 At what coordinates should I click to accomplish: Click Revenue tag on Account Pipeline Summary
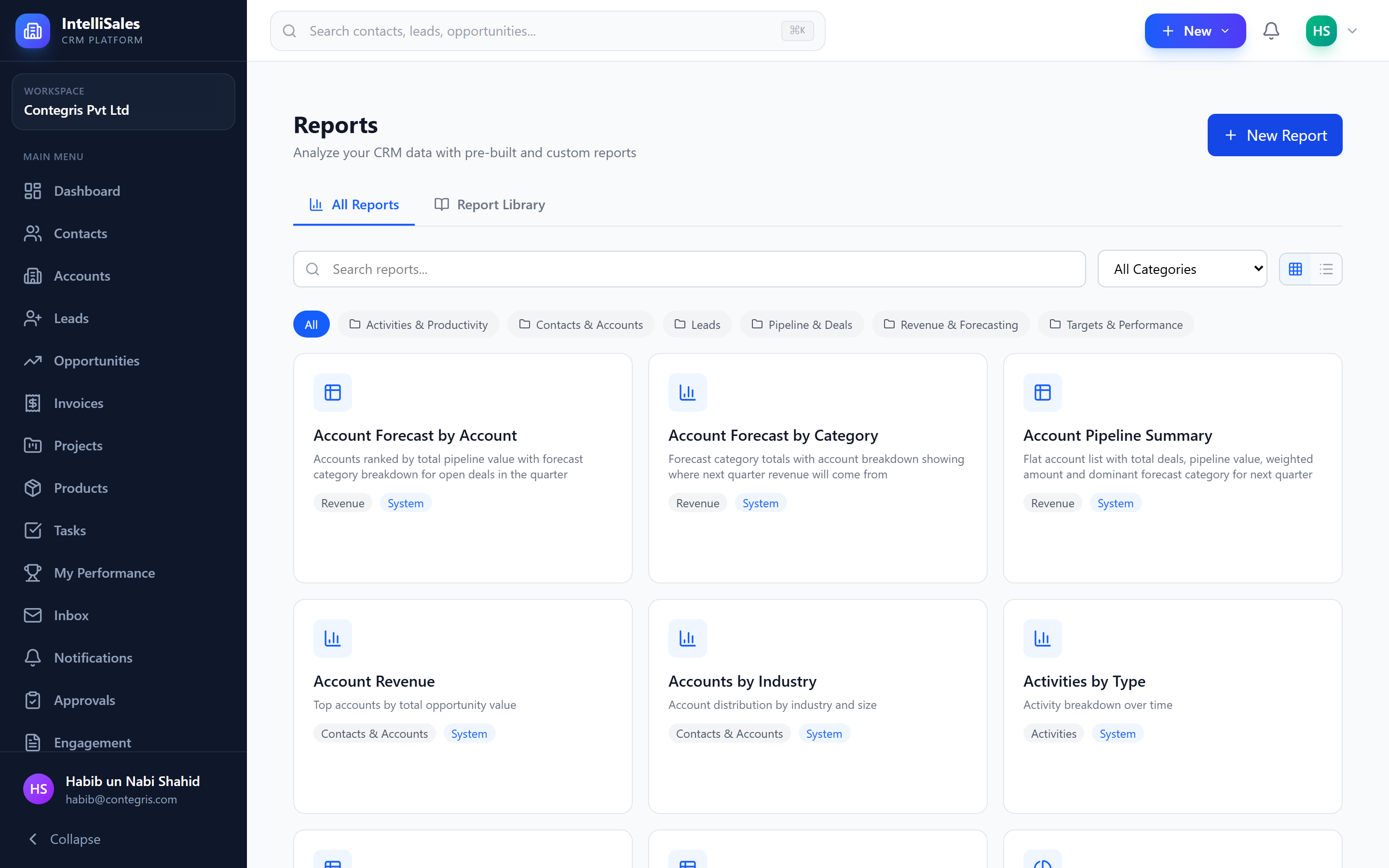click(1053, 503)
